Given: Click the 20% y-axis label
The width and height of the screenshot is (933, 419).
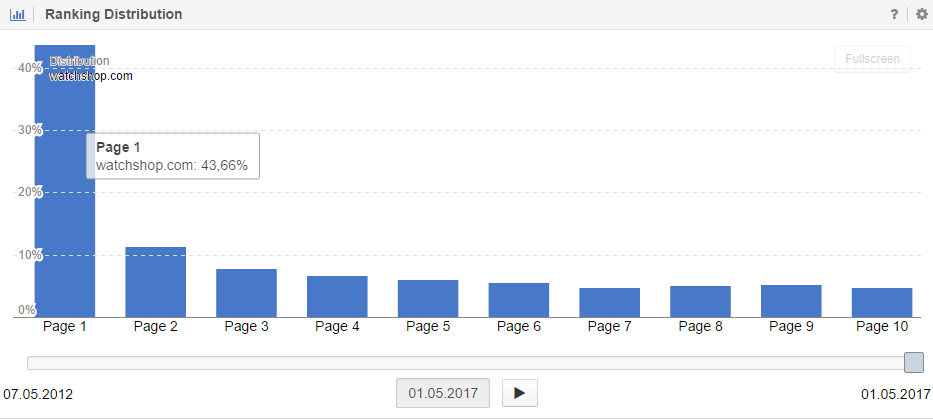Looking at the screenshot, I should 30,192.
